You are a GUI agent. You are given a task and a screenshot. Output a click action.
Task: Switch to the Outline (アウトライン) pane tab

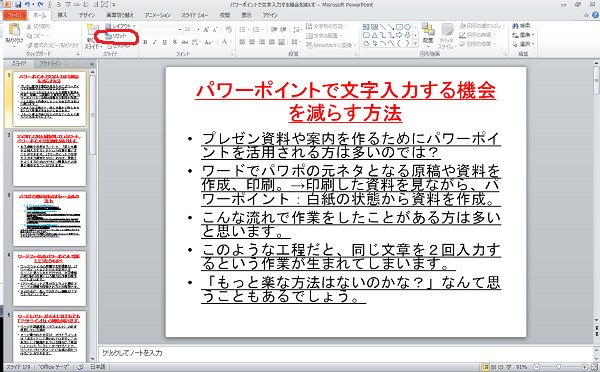pos(50,64)
